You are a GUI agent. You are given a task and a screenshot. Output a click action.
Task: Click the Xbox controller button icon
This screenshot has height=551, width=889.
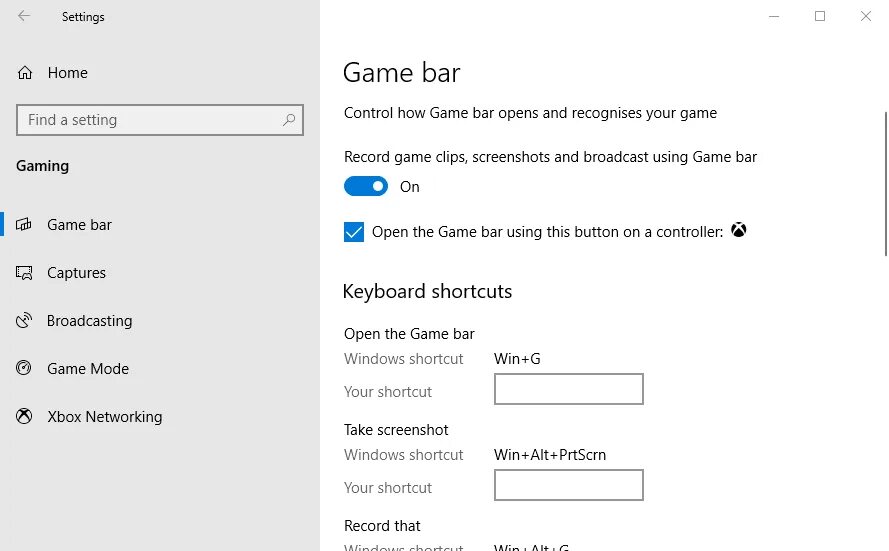738,230
